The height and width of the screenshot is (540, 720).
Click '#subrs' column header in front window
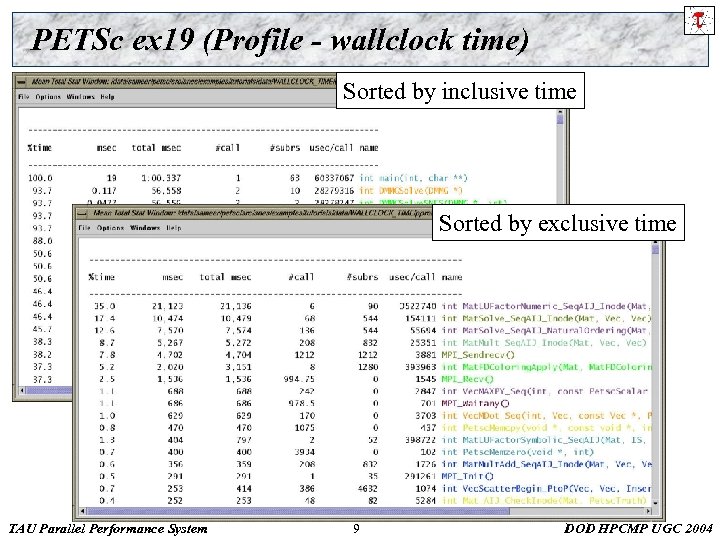click(362, 277)
